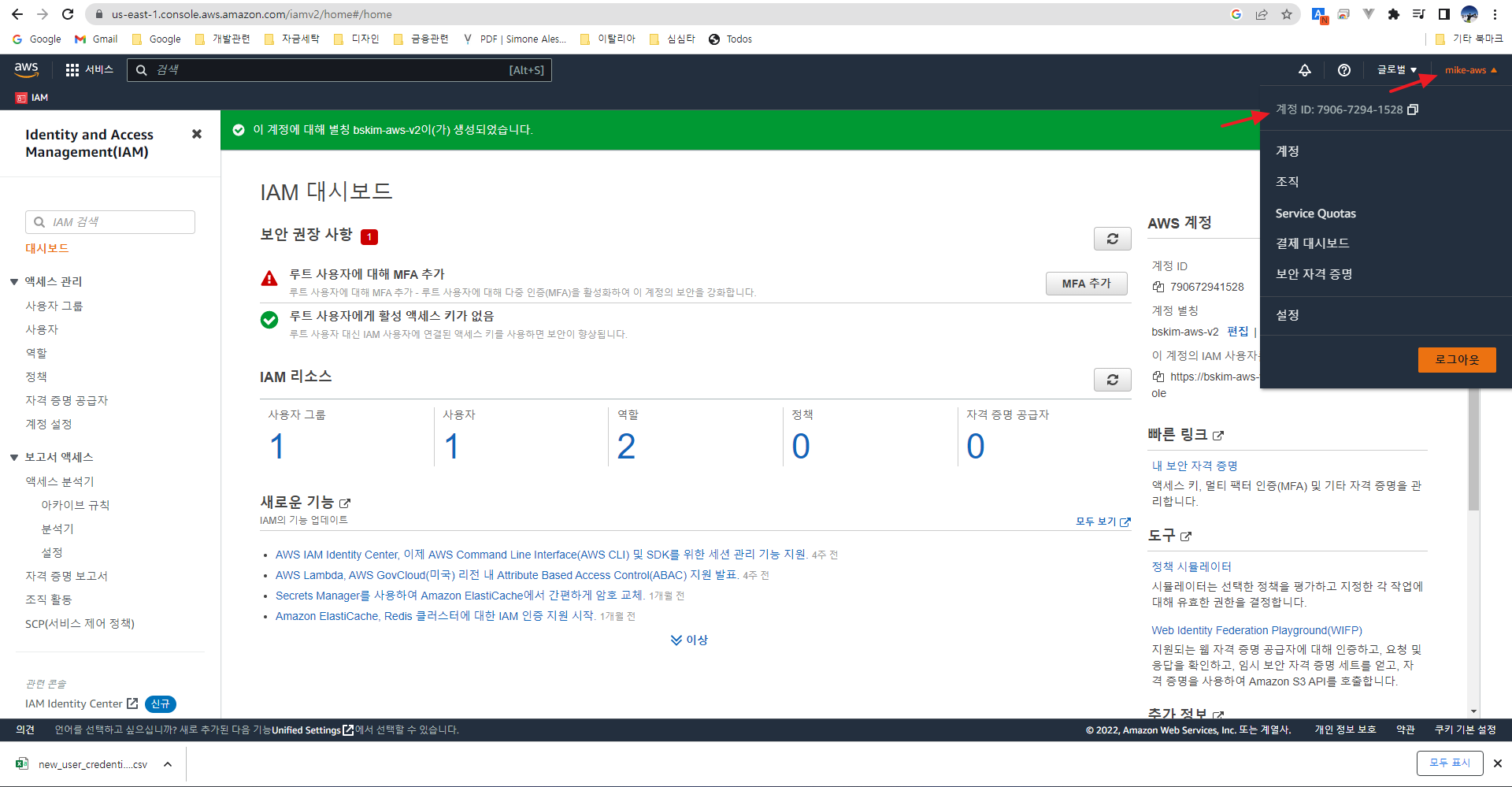Screen dimensions: 1512x787
Task: Refresh the IAM resources section
Action: click(x=1112, y=380)
